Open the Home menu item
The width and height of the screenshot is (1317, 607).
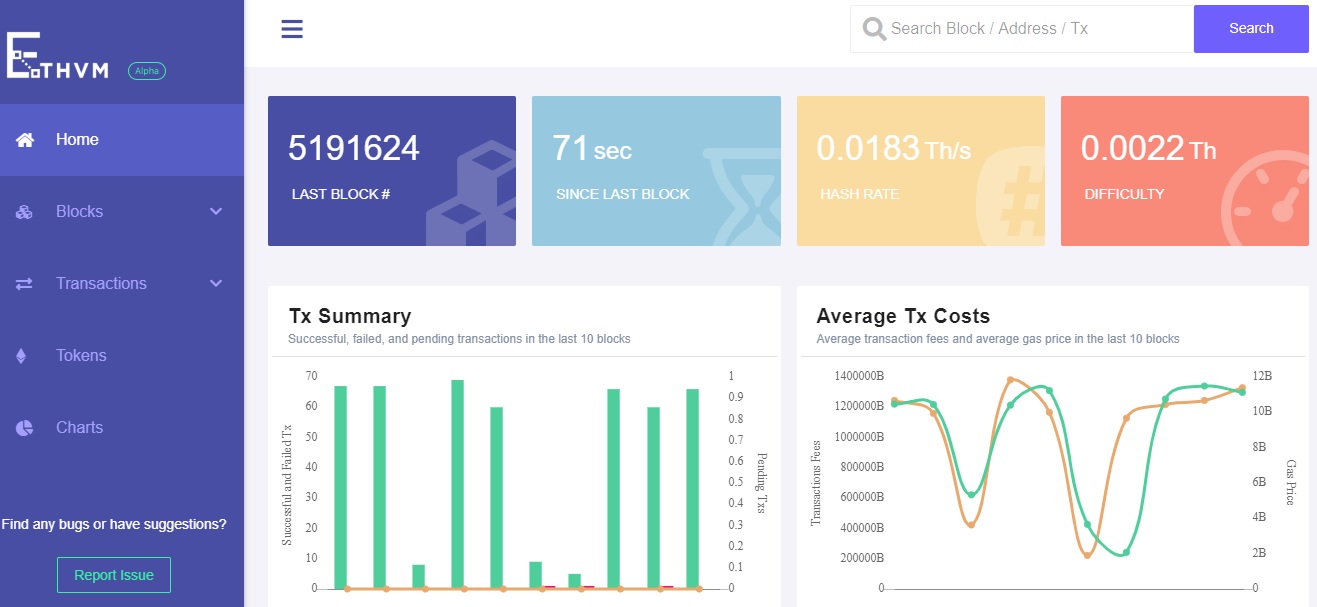click(77, 140)
